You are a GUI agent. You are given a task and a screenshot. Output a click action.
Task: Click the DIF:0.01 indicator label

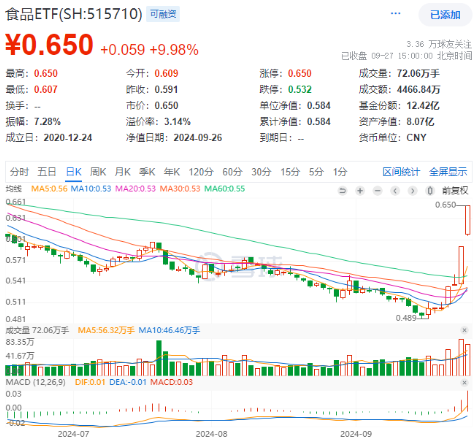[90, 382]
